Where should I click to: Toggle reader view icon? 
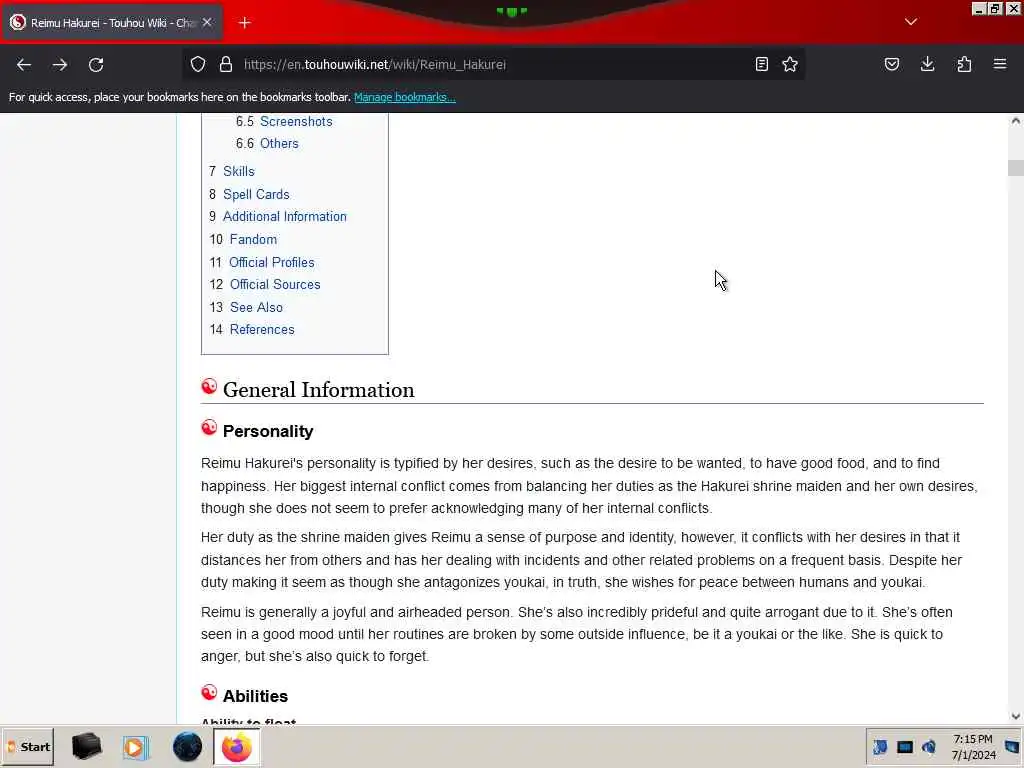tap(761, 64)
